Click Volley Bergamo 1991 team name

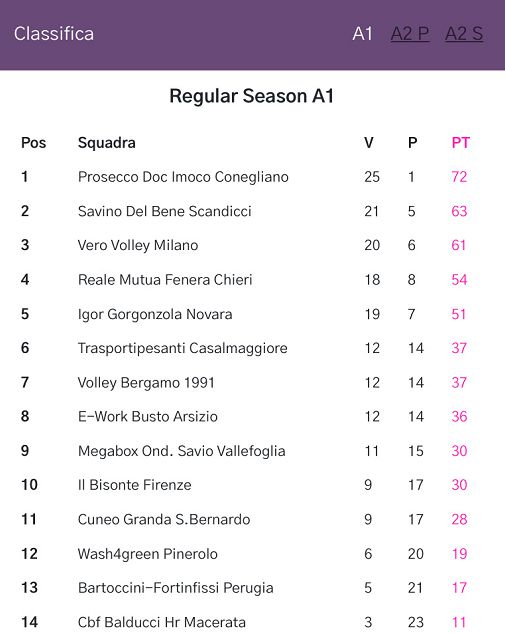pos(146,383)
